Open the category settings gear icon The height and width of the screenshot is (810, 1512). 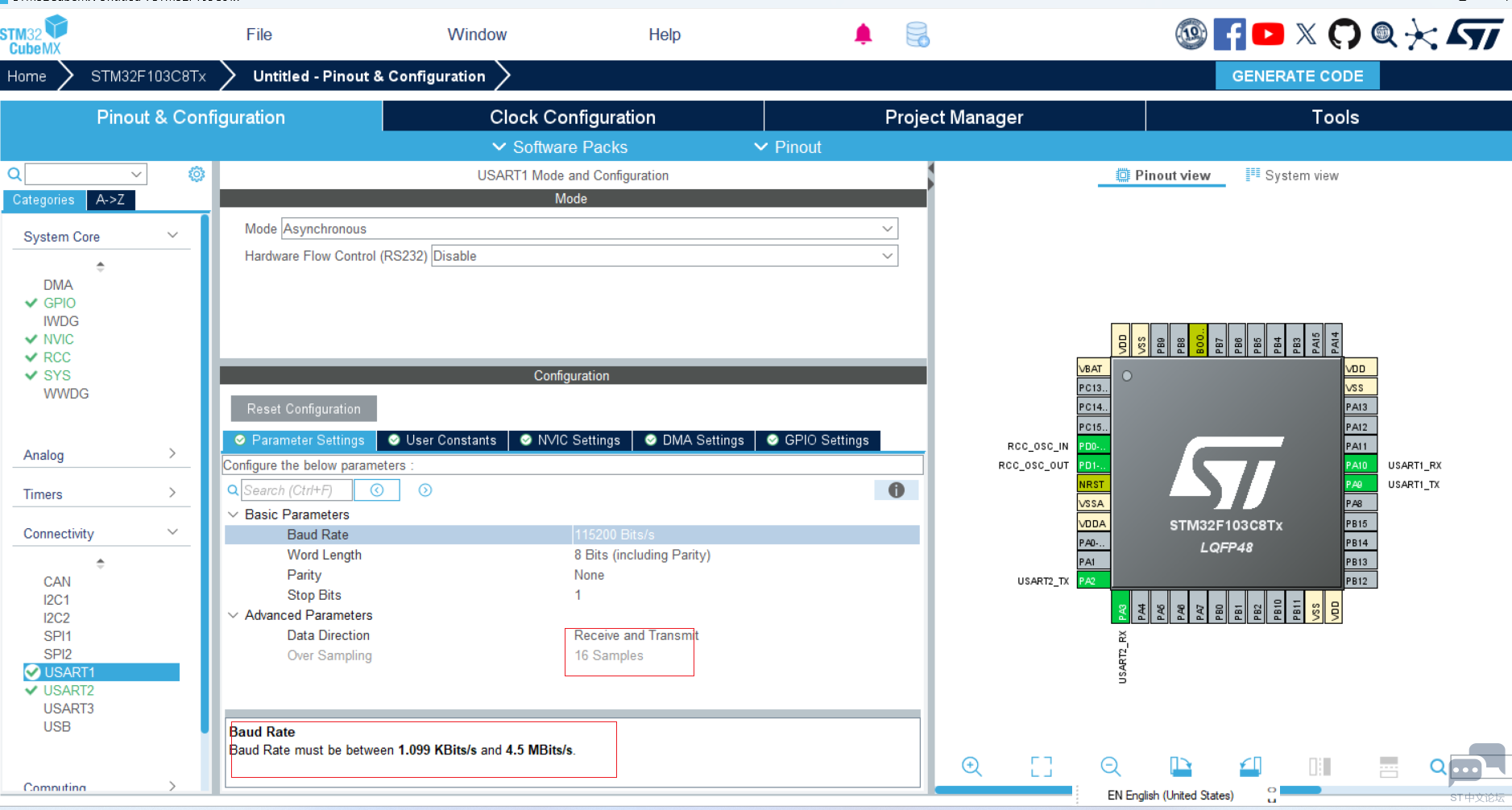[197, 174]
